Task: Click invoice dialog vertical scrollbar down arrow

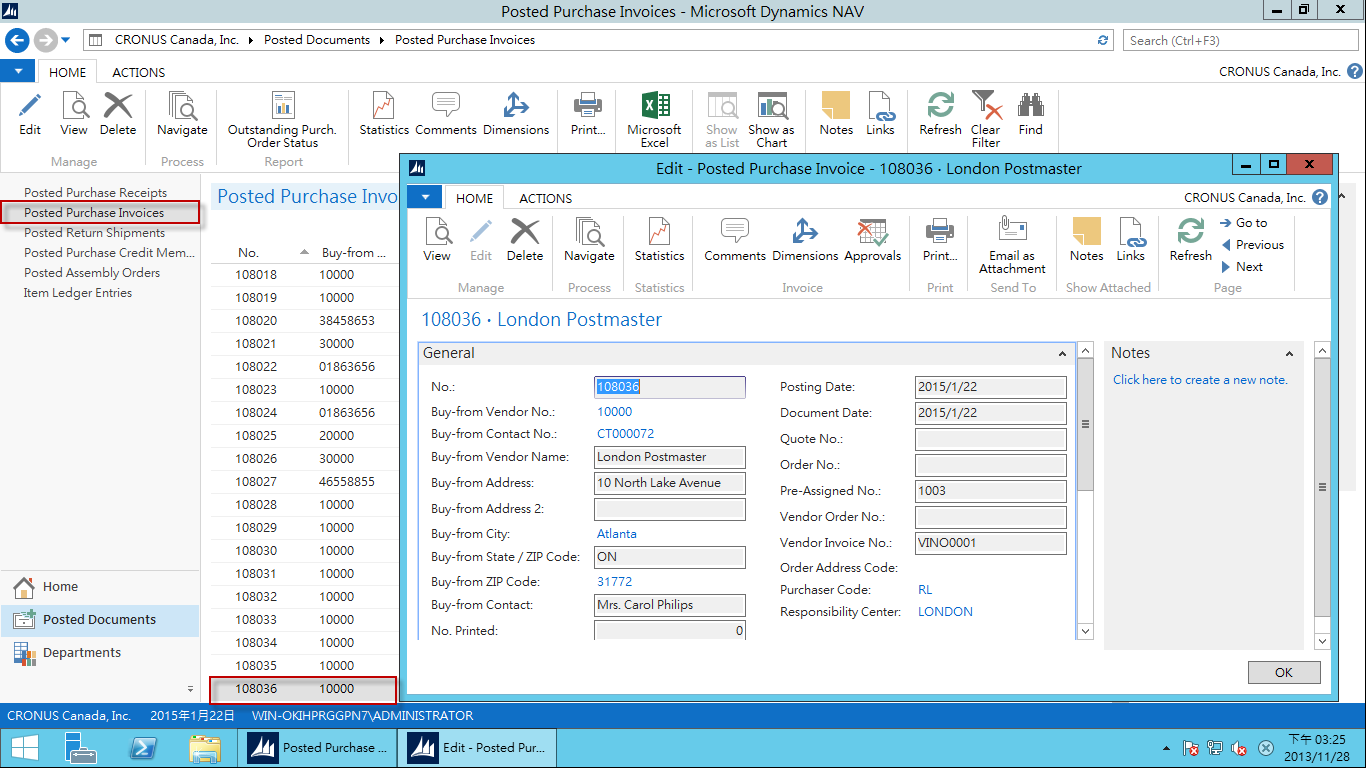Action: [1085, 631]
